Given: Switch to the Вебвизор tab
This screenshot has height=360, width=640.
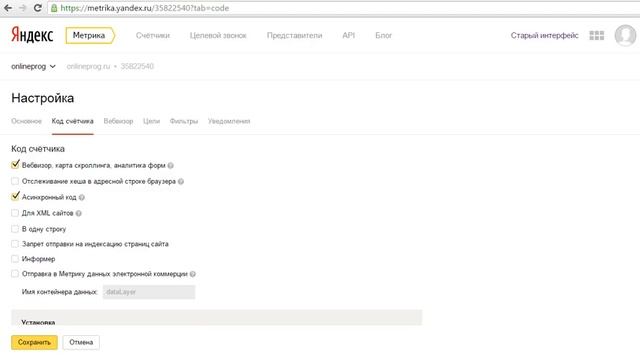Looking at the screenshot, I should coord(118,121).
